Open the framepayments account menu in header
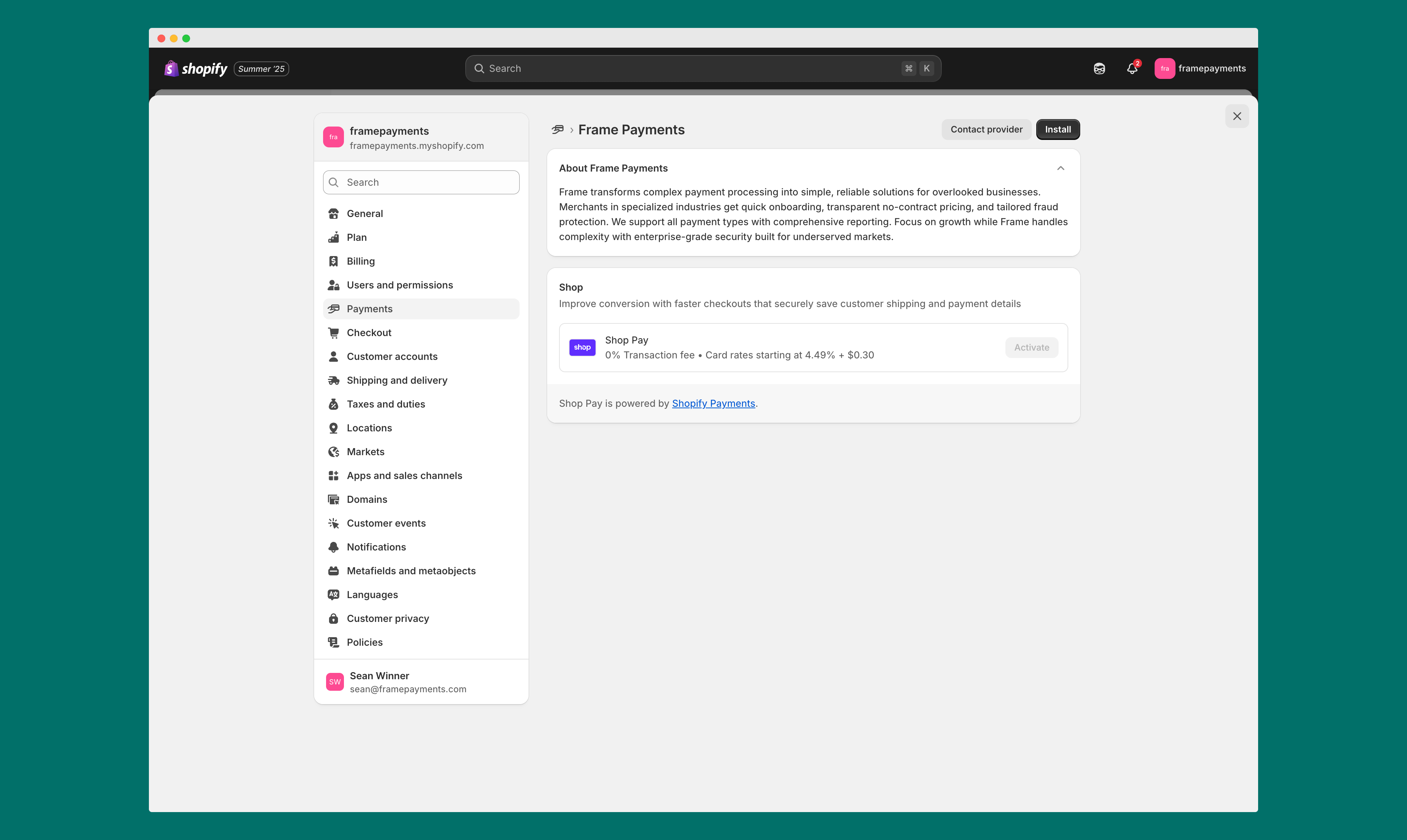Viewport: 1407px width, 840px height. click(x=1200, y=68)
